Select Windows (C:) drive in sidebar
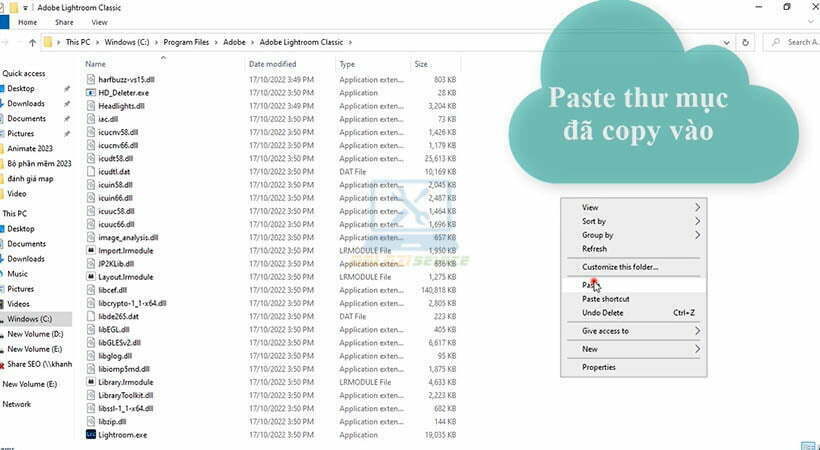This screenshot has height=450, width=820. pyautogui.click(x=28, y=319)
